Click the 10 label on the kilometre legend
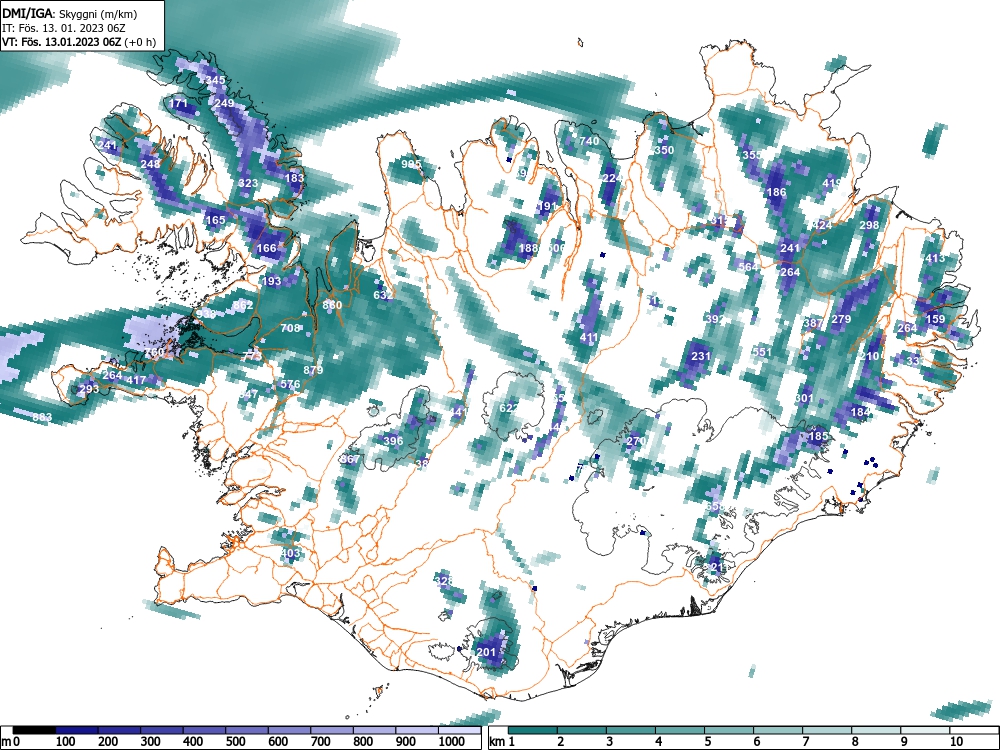The width and height of the screenshot is (1000, 750). [955, 742]
